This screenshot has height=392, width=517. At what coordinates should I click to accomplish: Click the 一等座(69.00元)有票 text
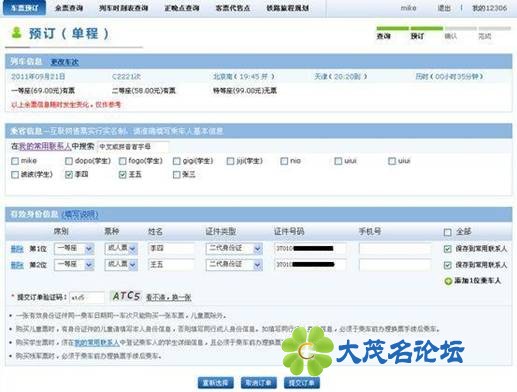coord(43,91)
